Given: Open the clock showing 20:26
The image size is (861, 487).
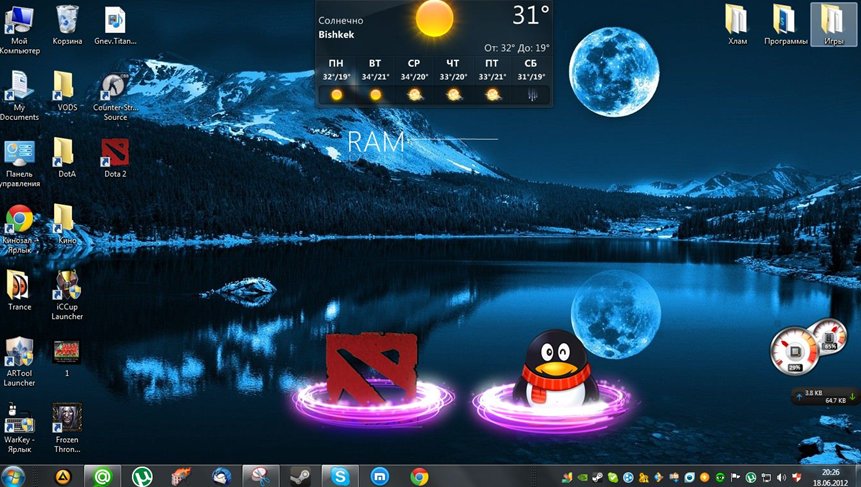Looking at the screenshot, I should pyautogui.click(x=830, y=477).
